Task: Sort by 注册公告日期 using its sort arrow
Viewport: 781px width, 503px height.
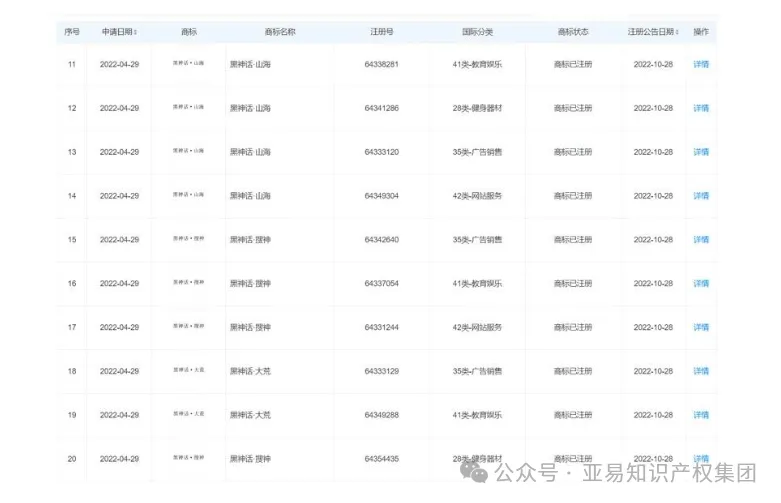Action: point(677,32)
